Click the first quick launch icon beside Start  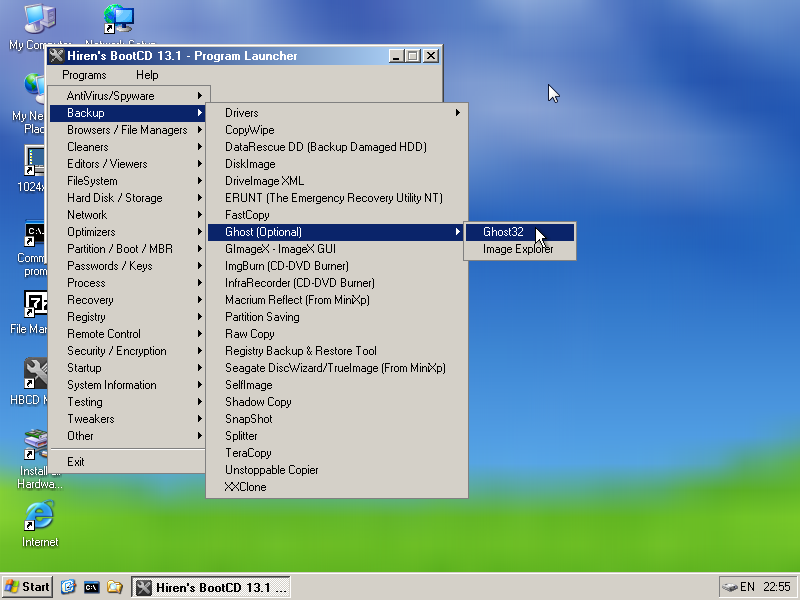click(68, 587)
